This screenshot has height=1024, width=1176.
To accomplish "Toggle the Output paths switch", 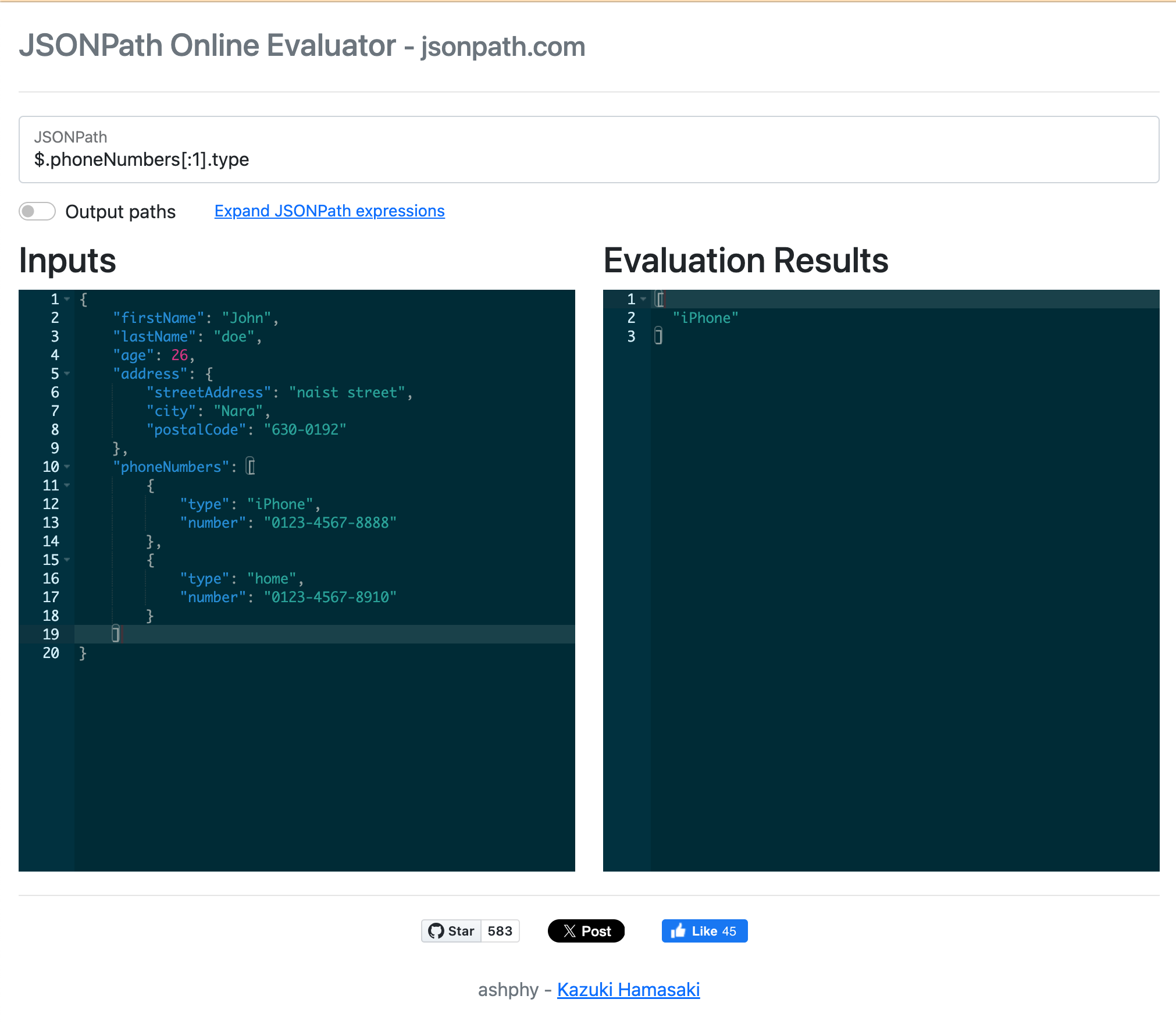I will click(37, 211).
